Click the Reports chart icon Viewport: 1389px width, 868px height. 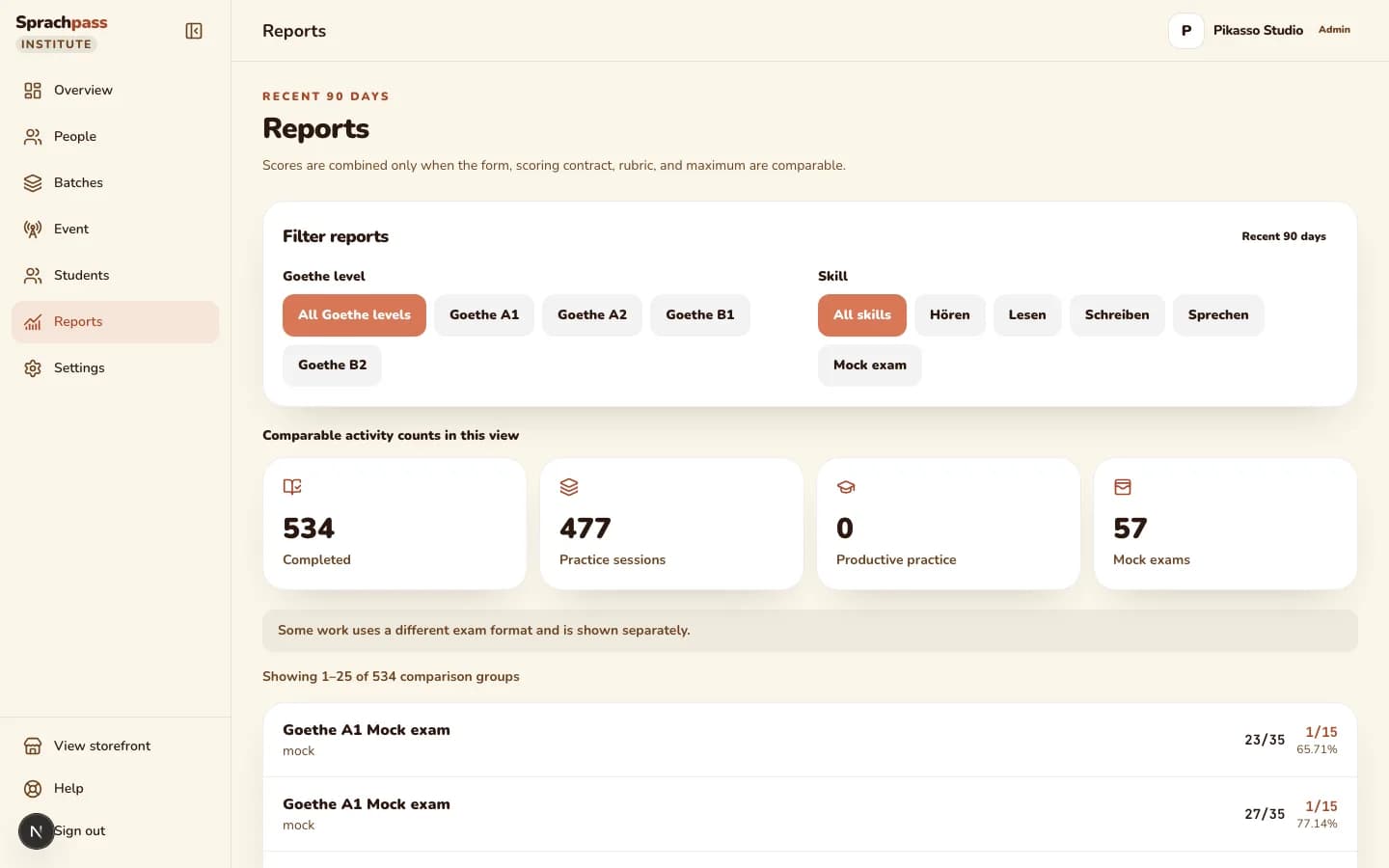(33, 322)
